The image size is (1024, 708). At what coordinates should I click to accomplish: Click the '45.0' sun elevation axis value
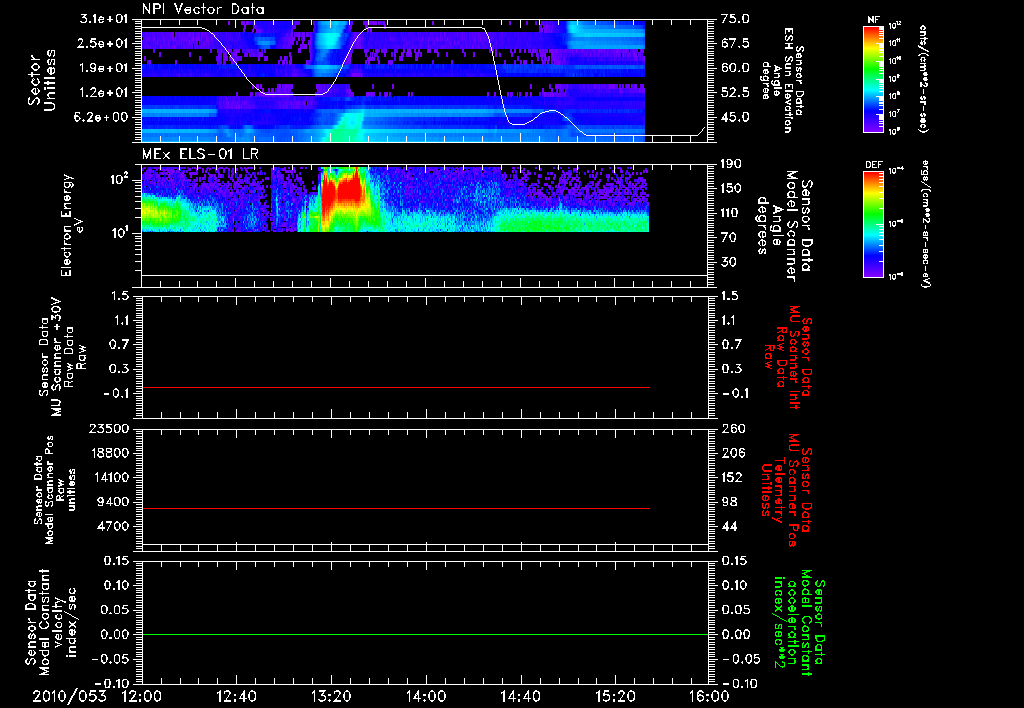735,117
